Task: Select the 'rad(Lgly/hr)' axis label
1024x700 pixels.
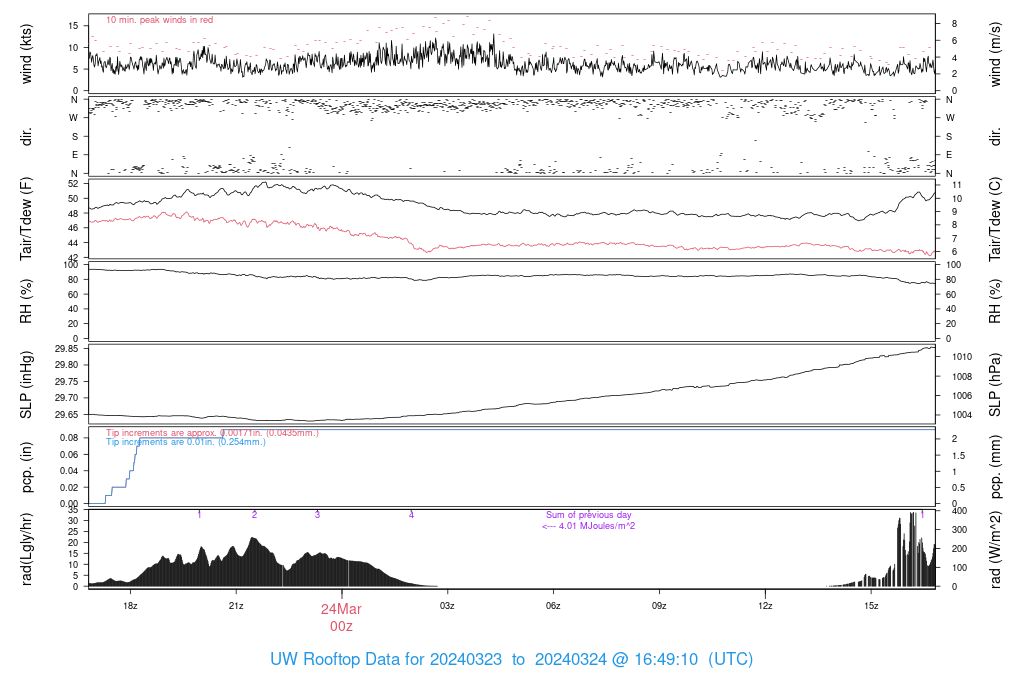Action: click(x=26, y=549)
